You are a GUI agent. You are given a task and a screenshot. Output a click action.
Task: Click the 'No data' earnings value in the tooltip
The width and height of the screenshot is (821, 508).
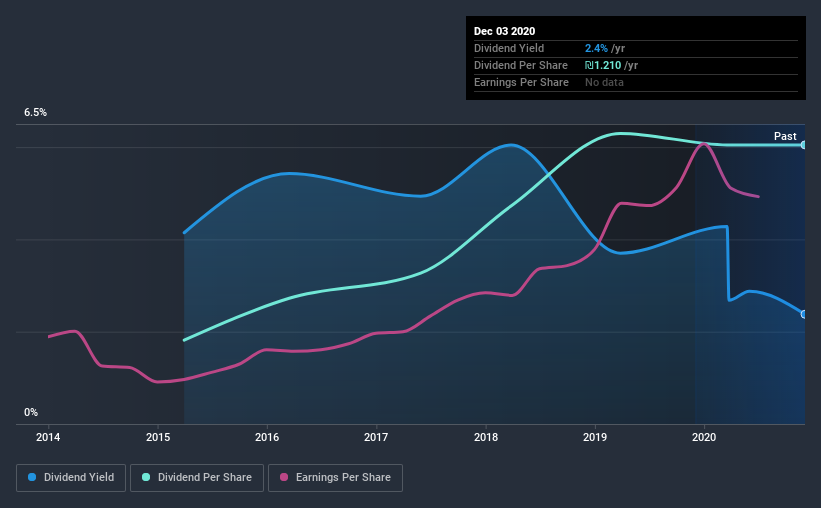(604, 82)
